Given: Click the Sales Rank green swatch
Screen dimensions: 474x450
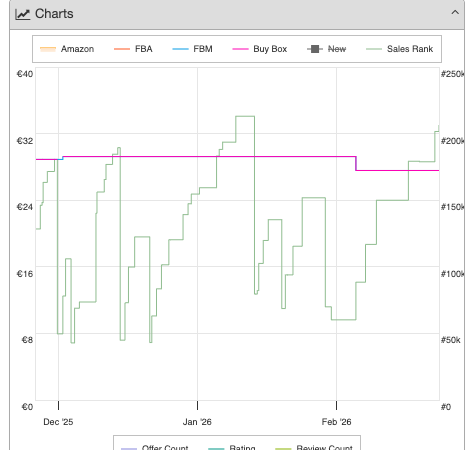Looking at the screenshot, I should point(374,49).
